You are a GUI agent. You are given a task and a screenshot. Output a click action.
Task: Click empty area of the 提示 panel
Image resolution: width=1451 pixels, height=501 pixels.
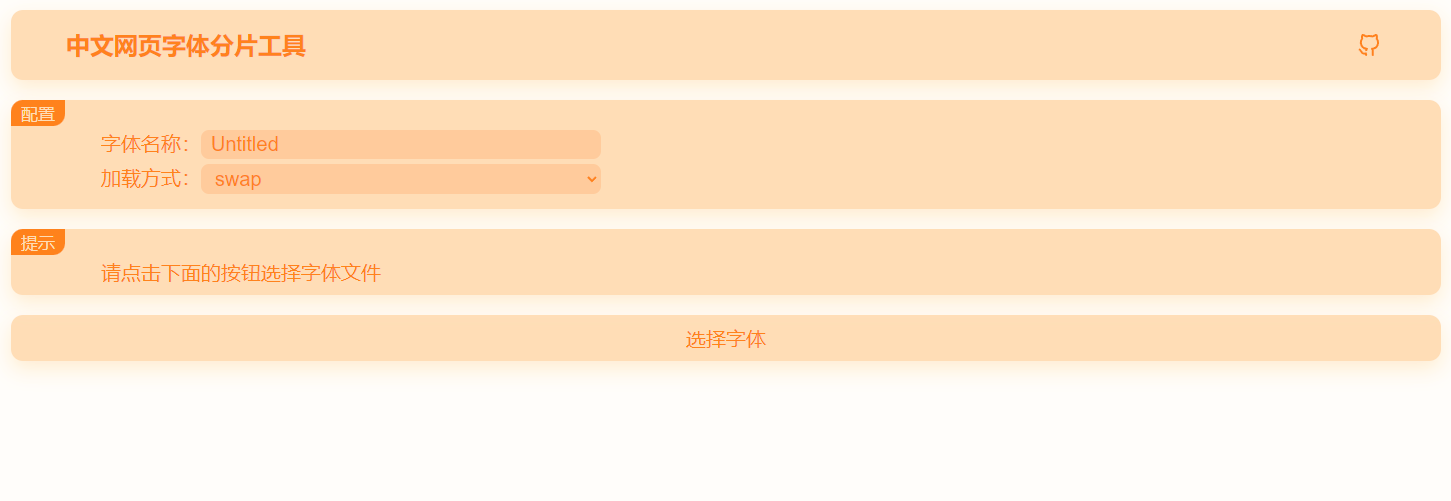pyautogui.click(x=900, y=263)
